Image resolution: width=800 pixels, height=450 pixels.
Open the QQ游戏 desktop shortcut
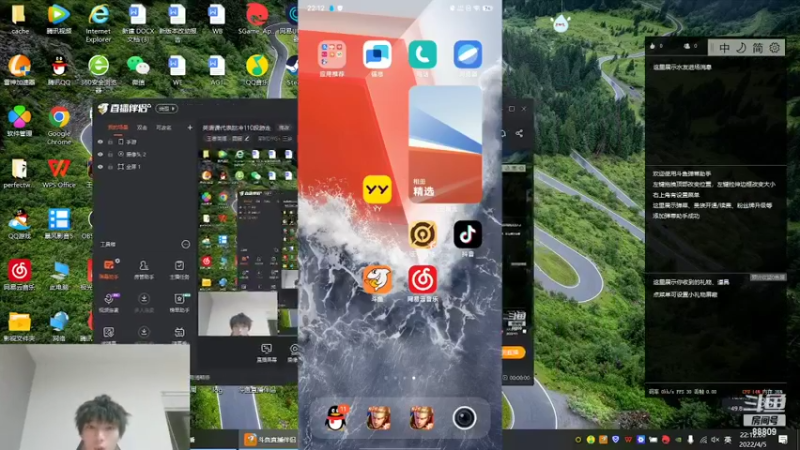coord(19,224)
